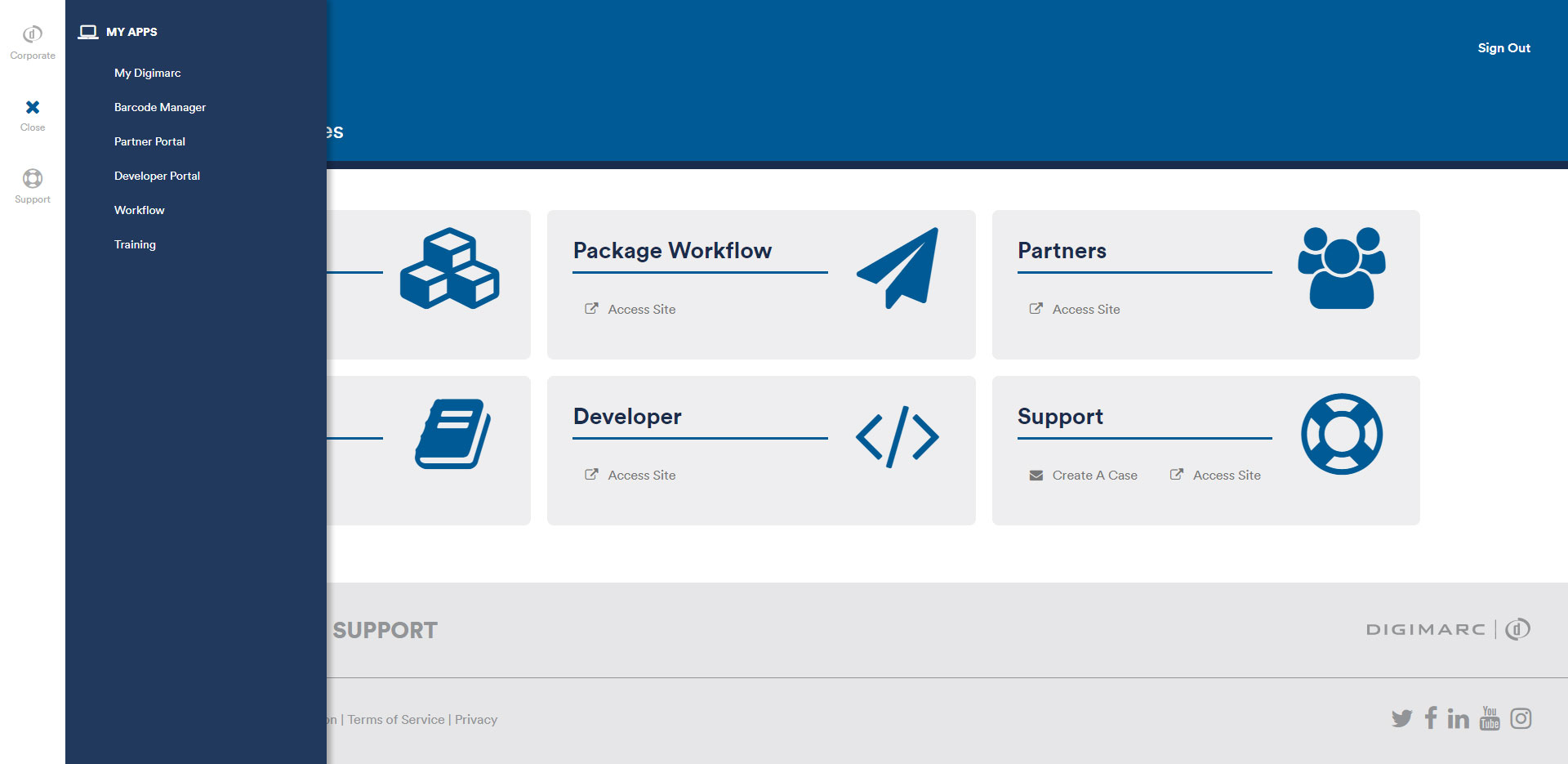Click external-link icon in Developer card
The height and width of the screenshot is (764, 1568).
tap(591, 474)
